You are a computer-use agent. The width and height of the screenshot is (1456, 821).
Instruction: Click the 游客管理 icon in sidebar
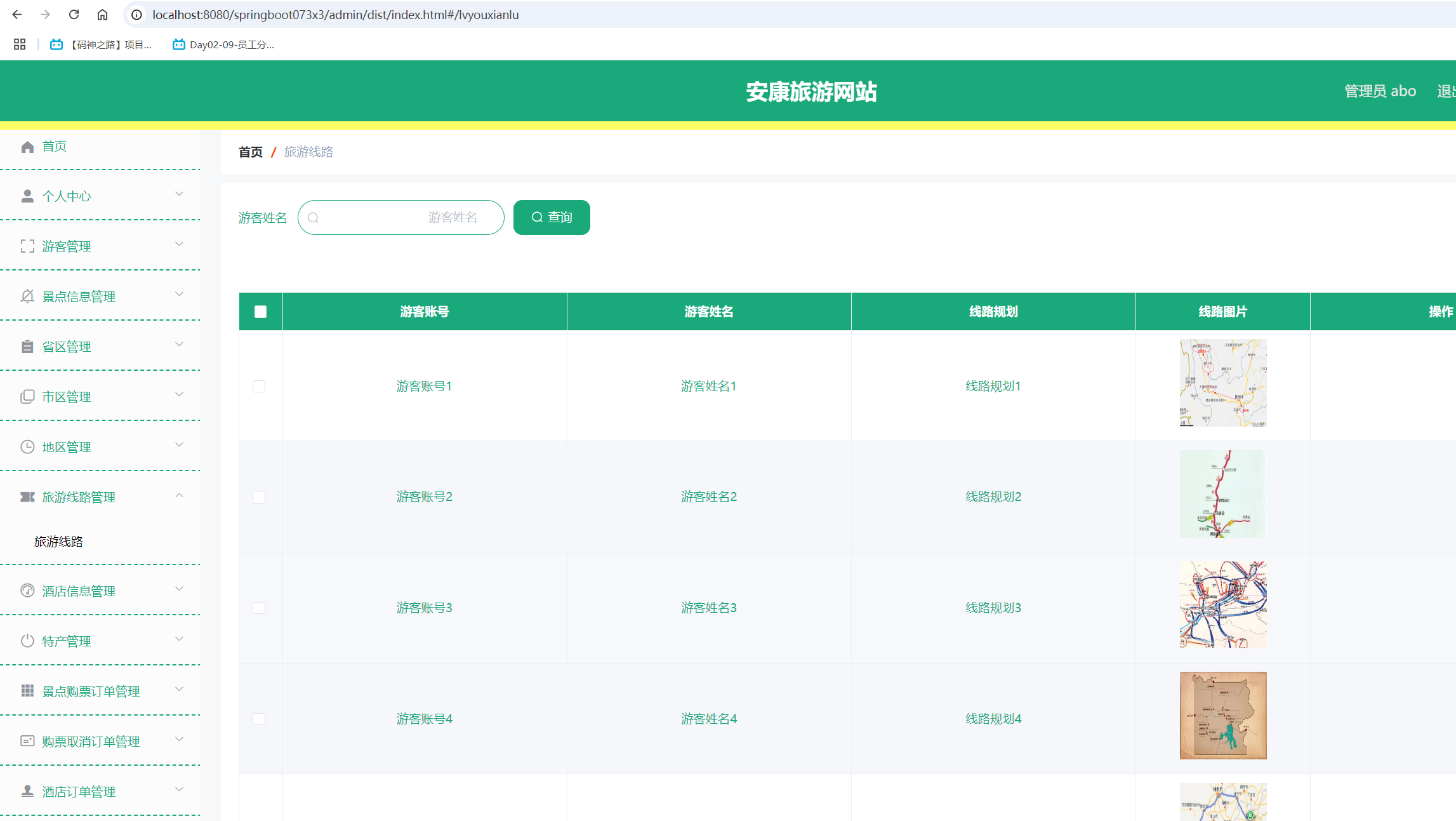click(x=28, y=246)
